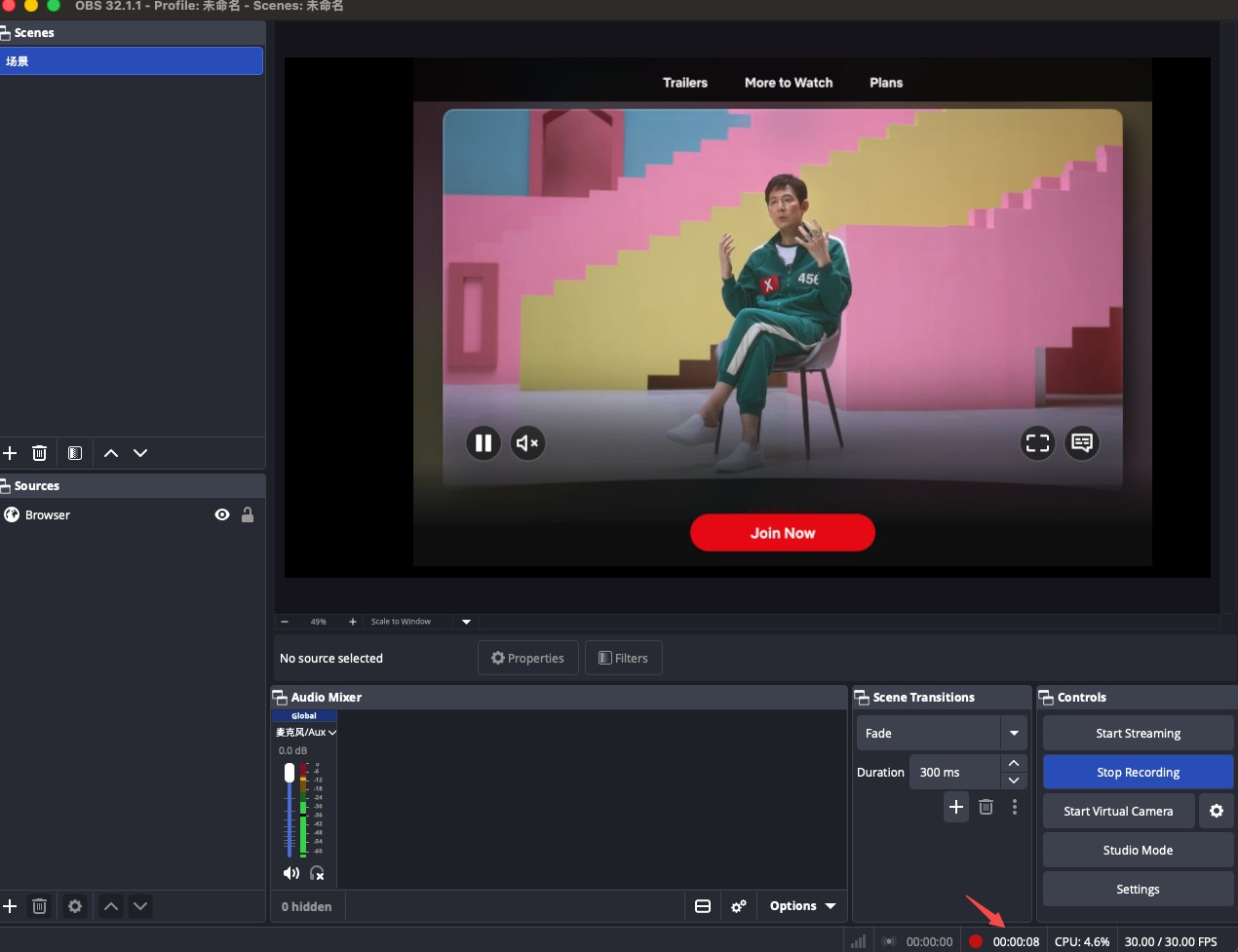Image resolution: width=1238 pixels, height=952 pixels.
Task: Open virtual camera settings gear
Action: point(1217,811)
